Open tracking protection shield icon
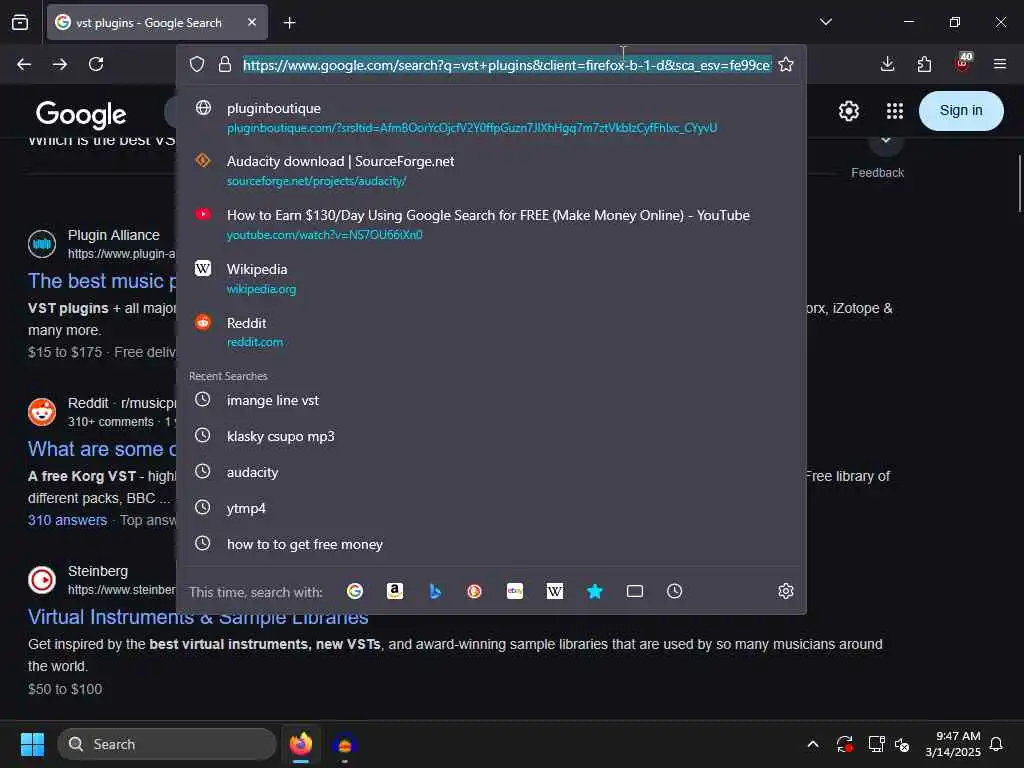This screenshot has width=1024, height=768. [x=197, y=64]
